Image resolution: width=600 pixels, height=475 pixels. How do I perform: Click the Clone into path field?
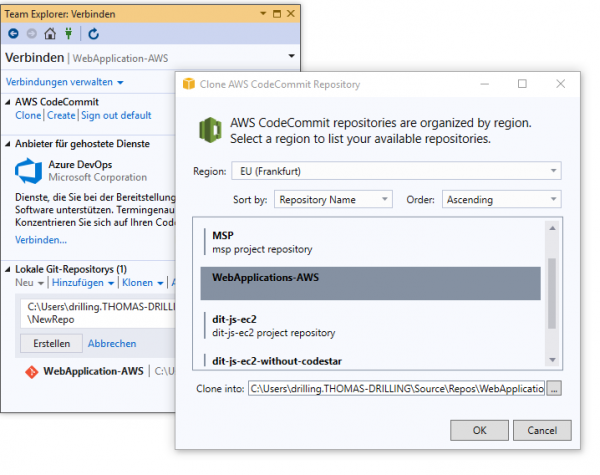pyautogui.click(x=396, y=388)
